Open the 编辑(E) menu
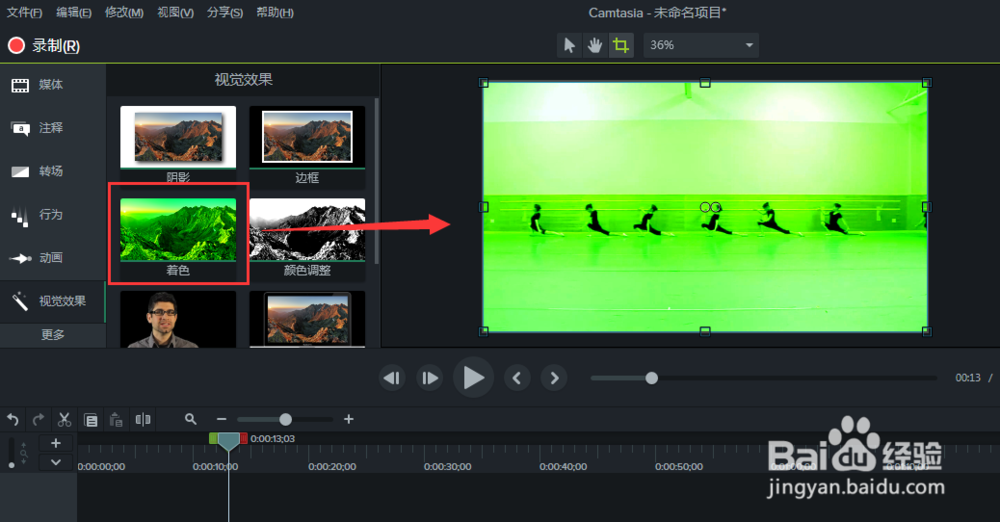This screenshot has width=1000, height=522. click(74, 12)
